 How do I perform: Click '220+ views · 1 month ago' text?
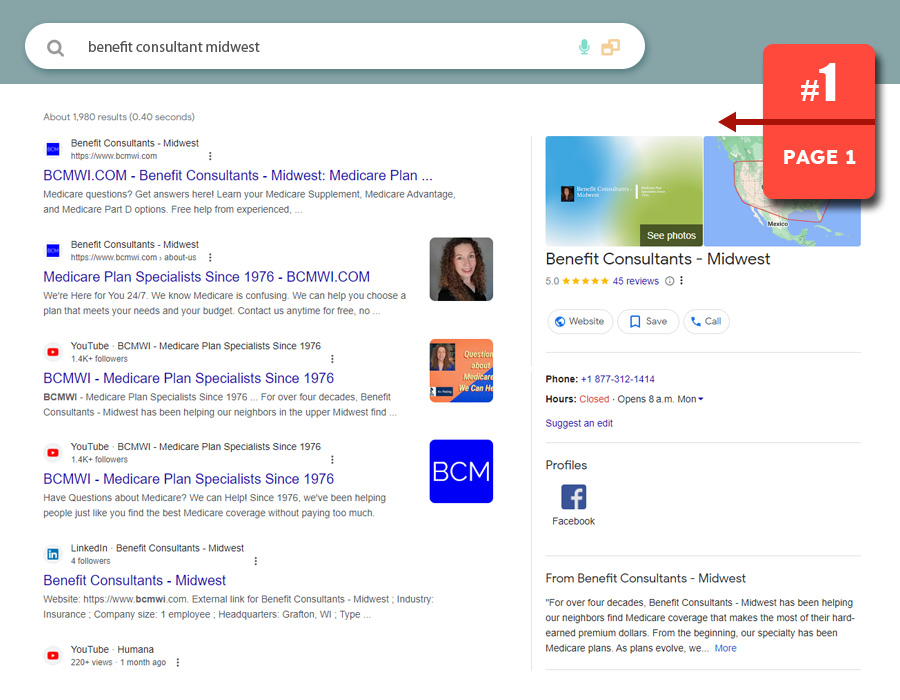point(118,662)
